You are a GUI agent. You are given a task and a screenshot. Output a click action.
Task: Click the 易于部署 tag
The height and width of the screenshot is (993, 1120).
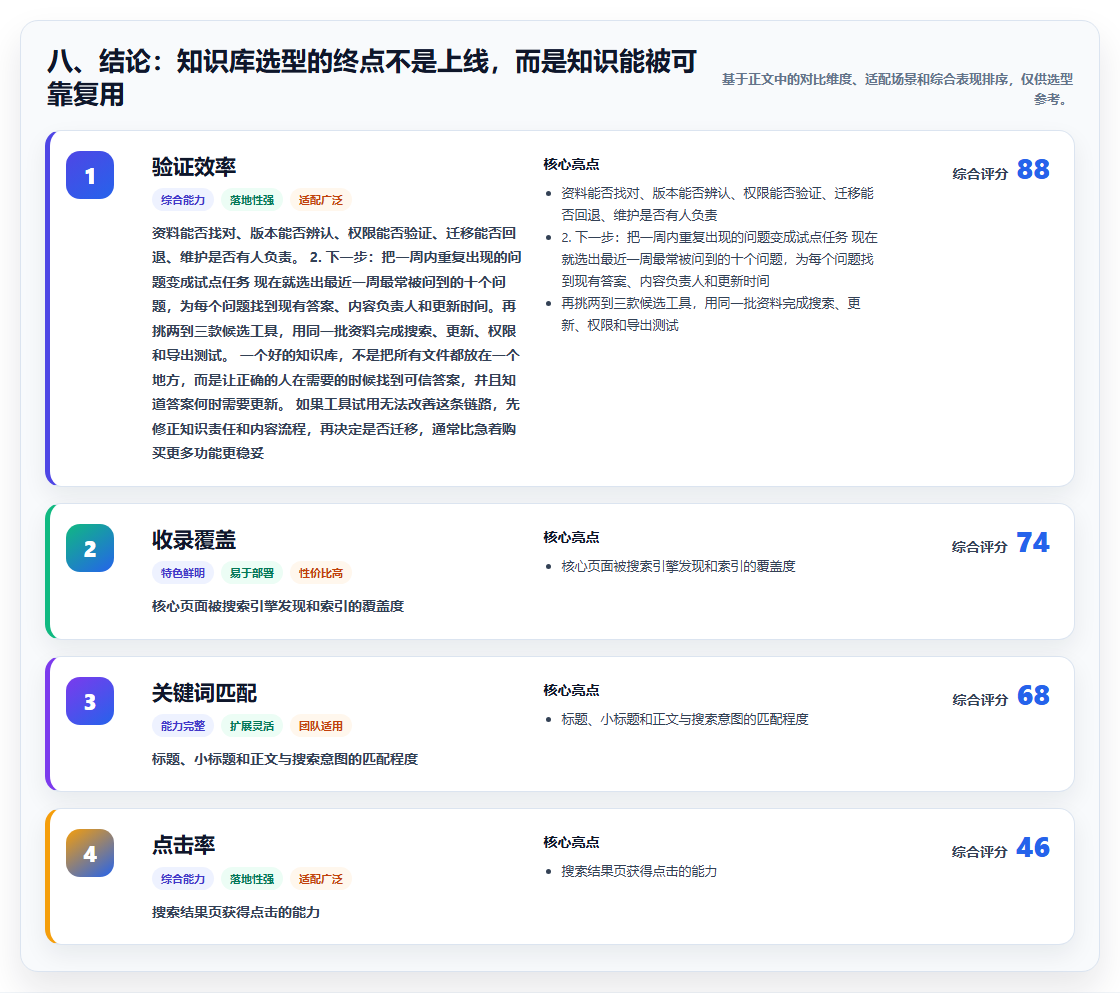coord(252,573)
